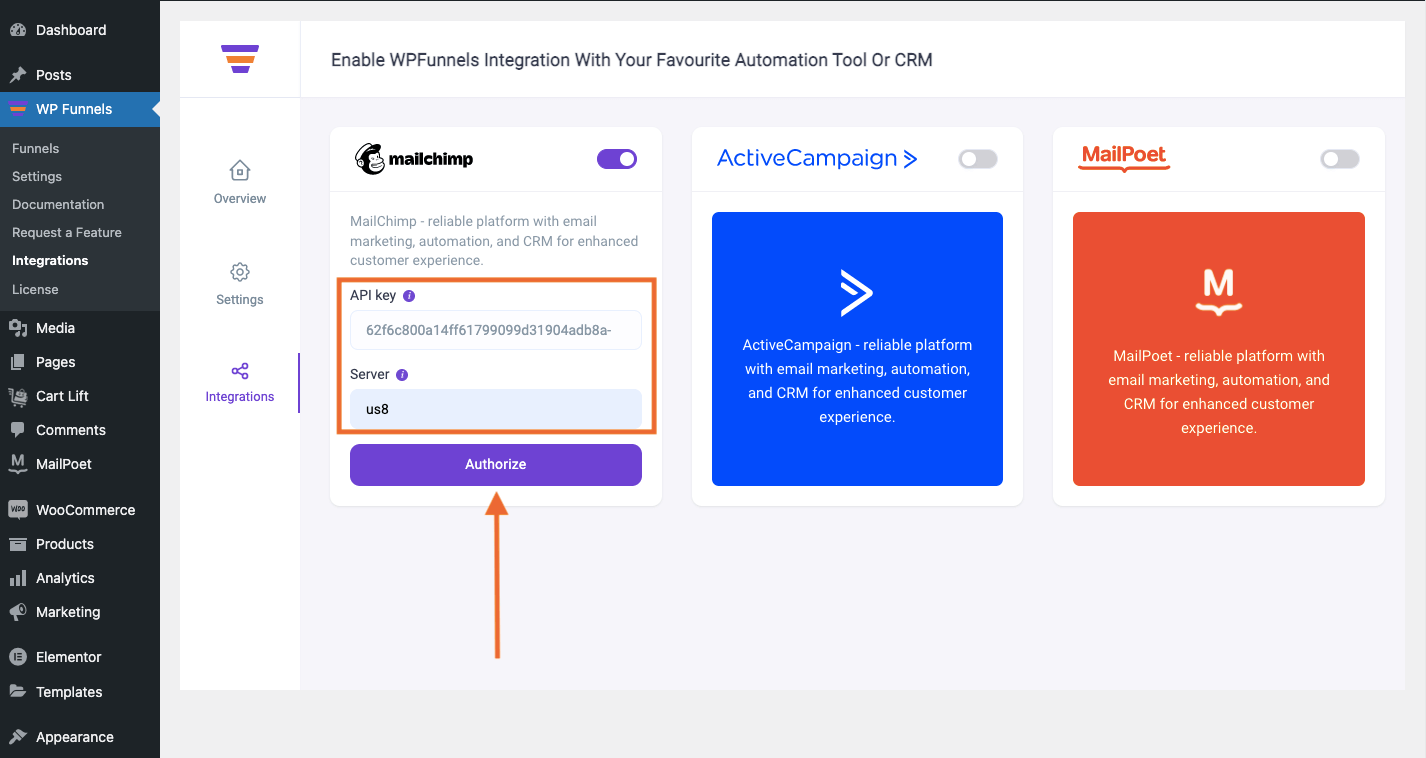Click the Templates folder icon
The width and height of the screenshot is (1426, 758).
tap(18, 692)
